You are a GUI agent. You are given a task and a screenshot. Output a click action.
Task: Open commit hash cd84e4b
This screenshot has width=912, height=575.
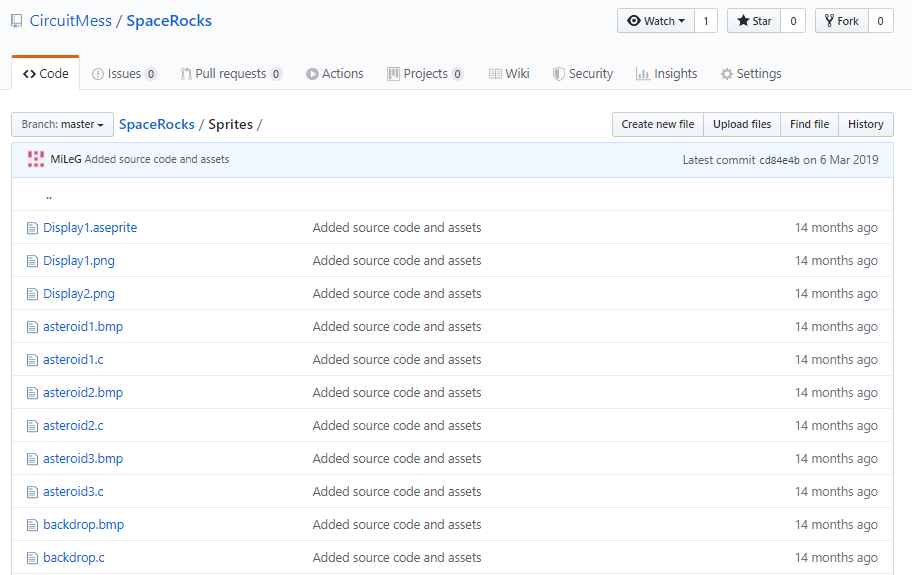tap(779, 160)
